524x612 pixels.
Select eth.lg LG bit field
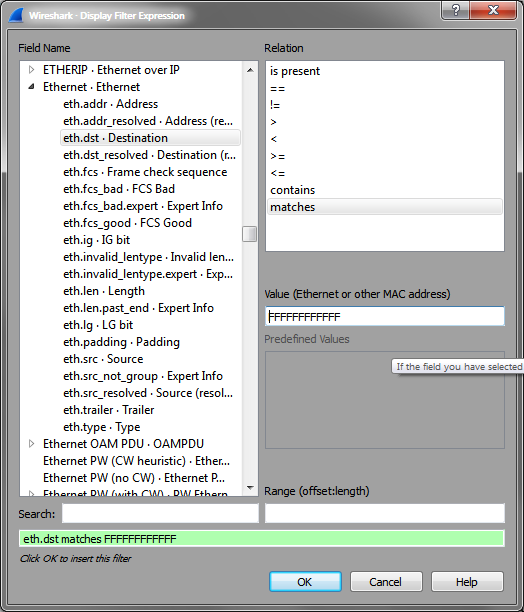(98, 325)
